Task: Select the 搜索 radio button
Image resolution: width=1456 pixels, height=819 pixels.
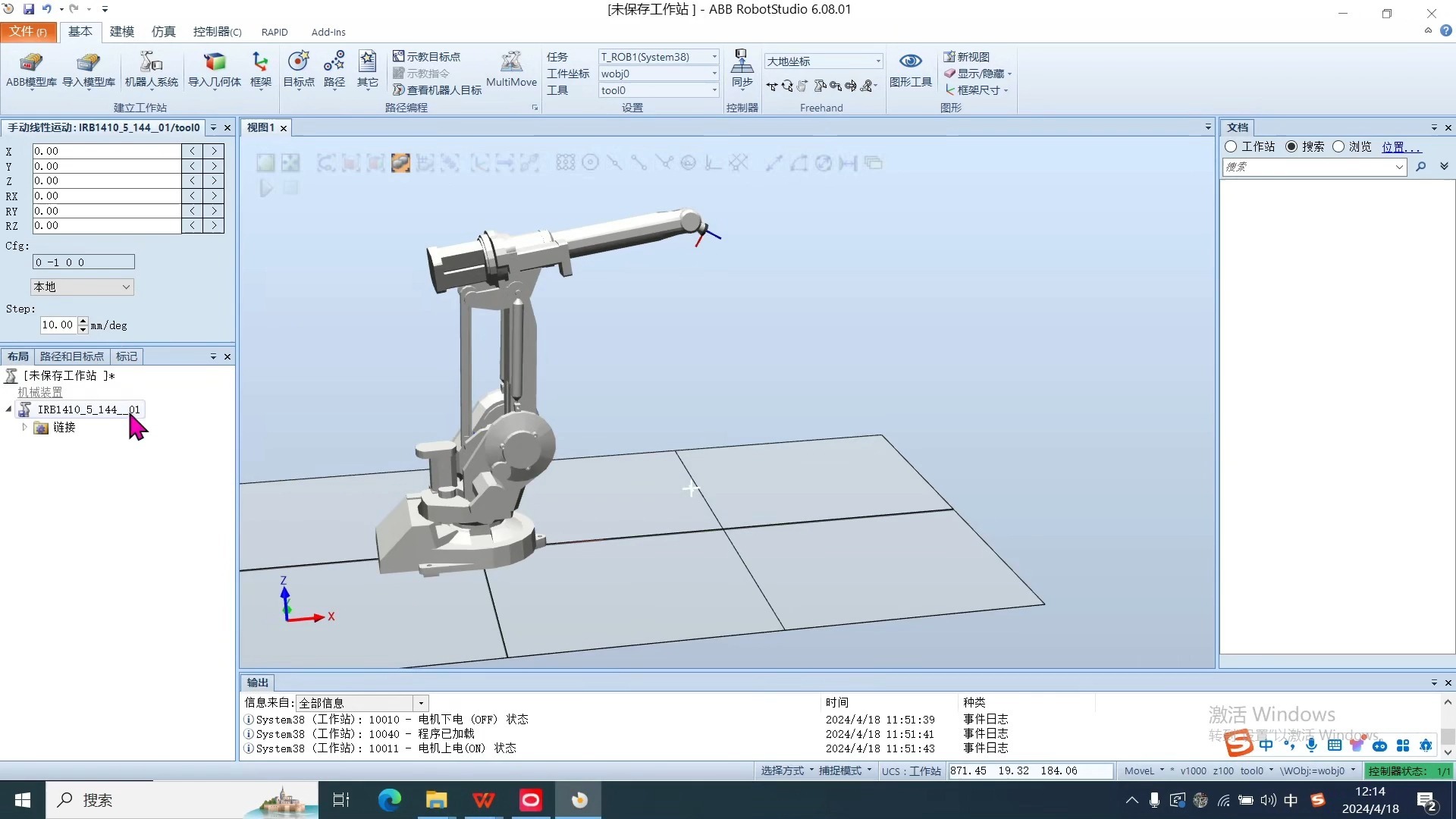Action: coord(1291,146)
